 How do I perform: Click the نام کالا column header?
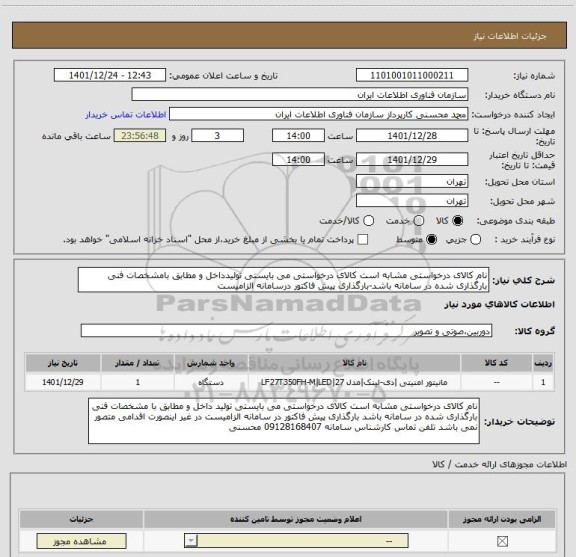click(354, 363)
